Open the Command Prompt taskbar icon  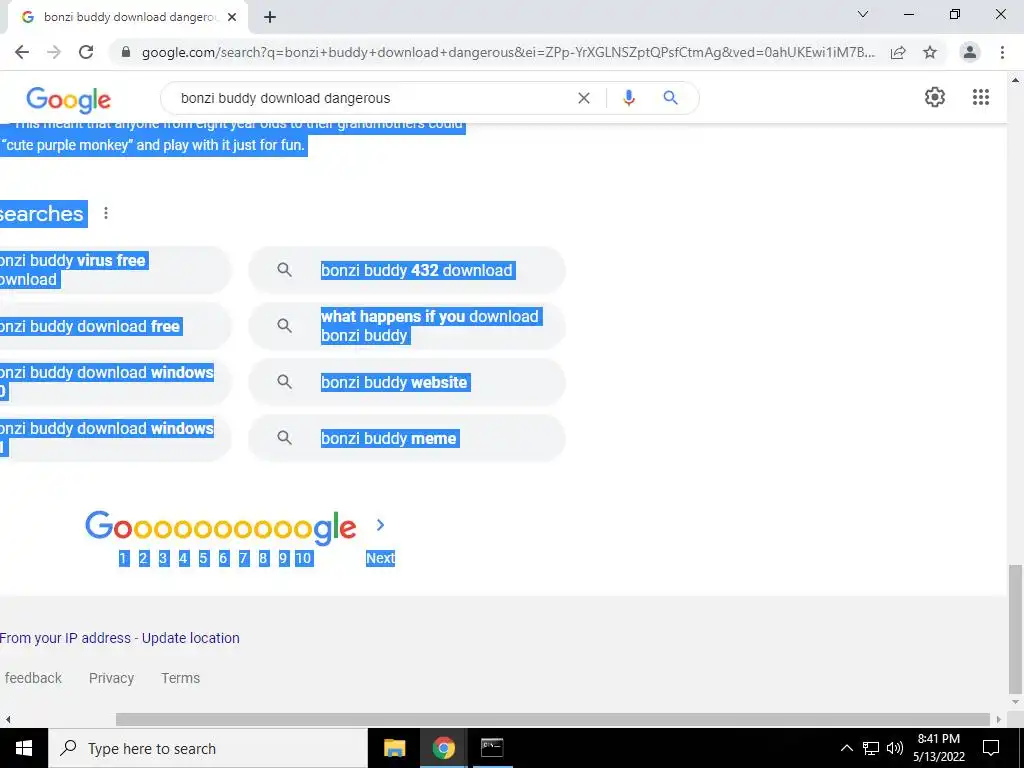click(492, 748)
